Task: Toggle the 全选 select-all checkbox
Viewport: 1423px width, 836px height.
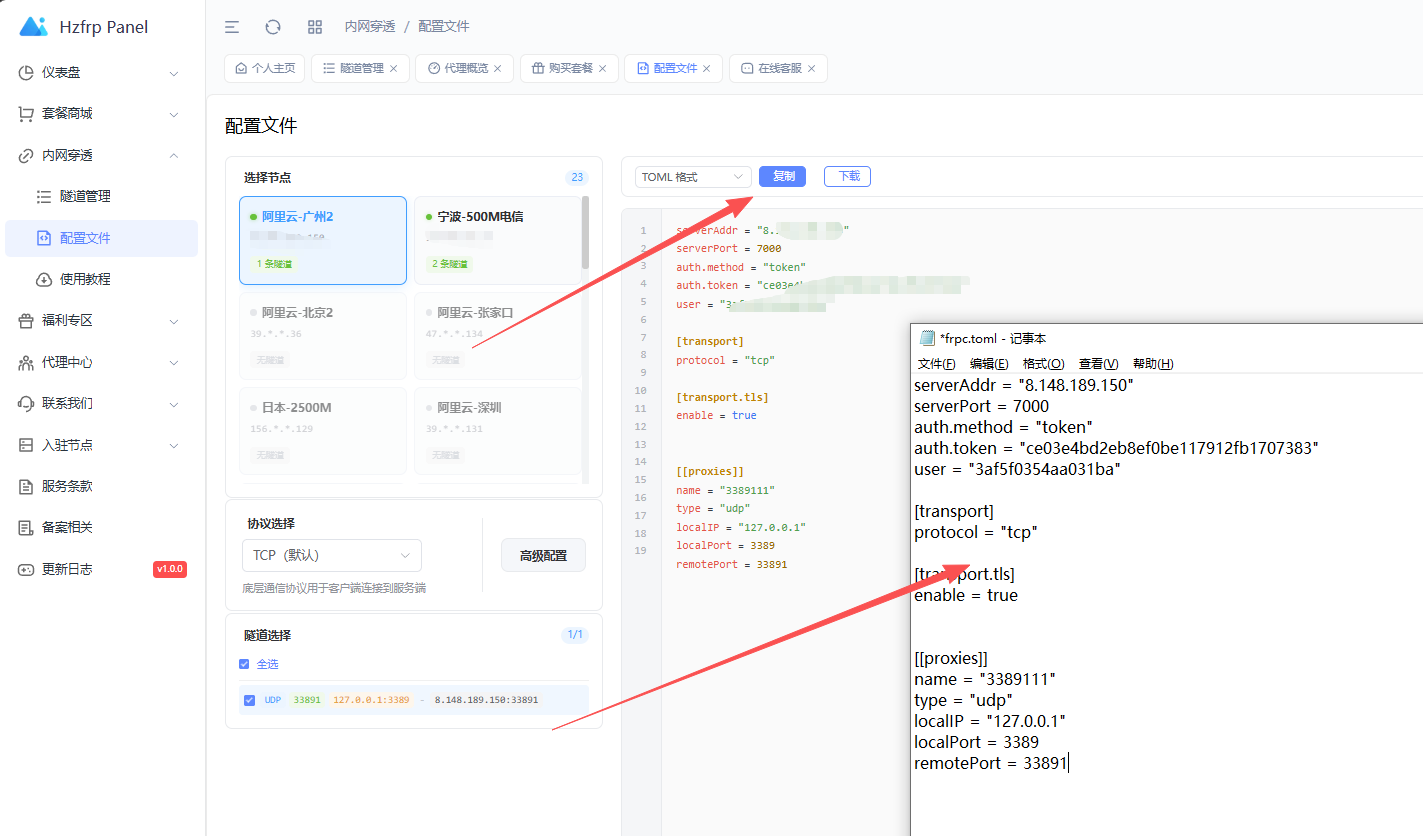Action: click(244, 664)
